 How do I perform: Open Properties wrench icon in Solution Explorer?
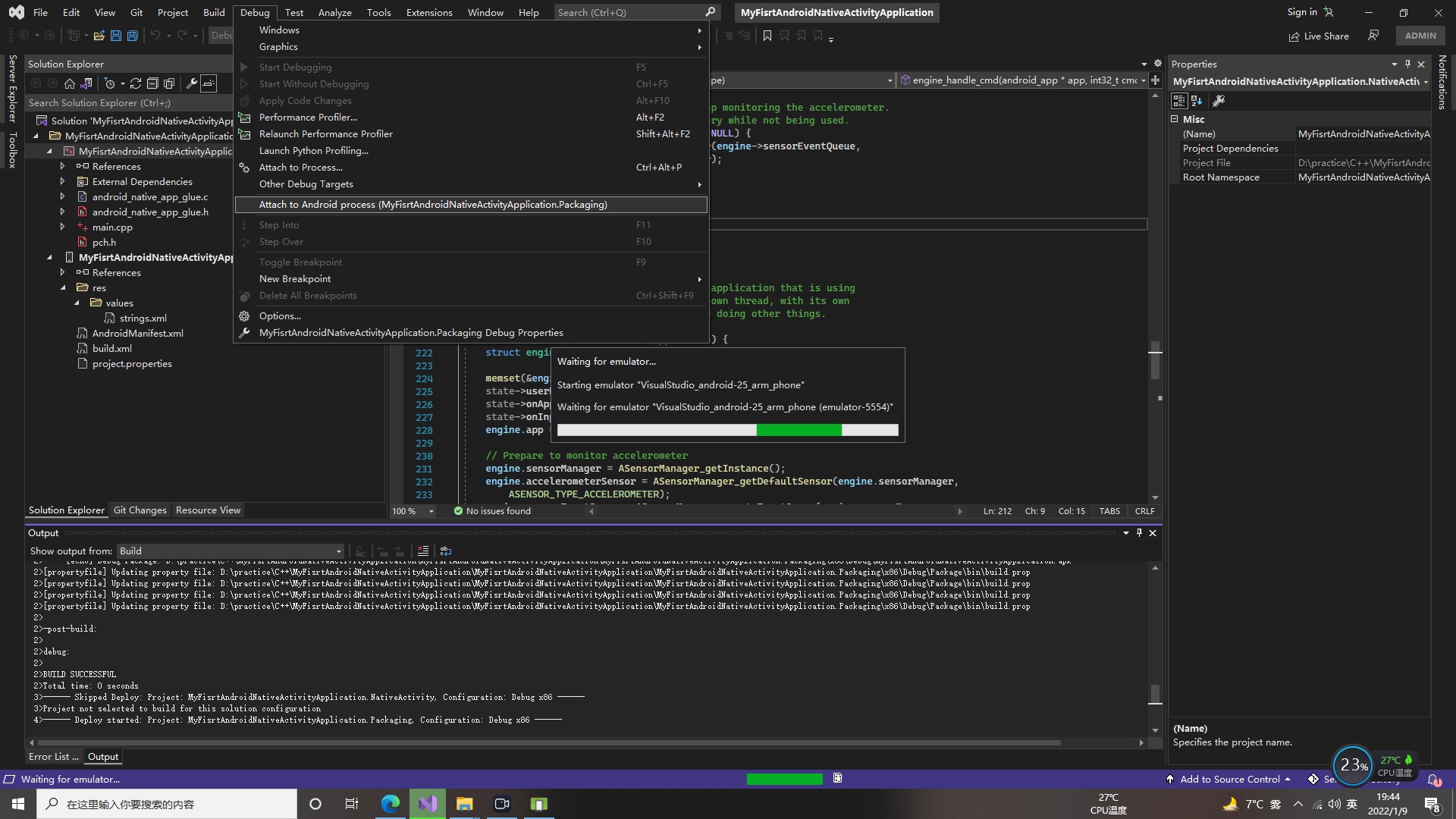click(192, 83)
